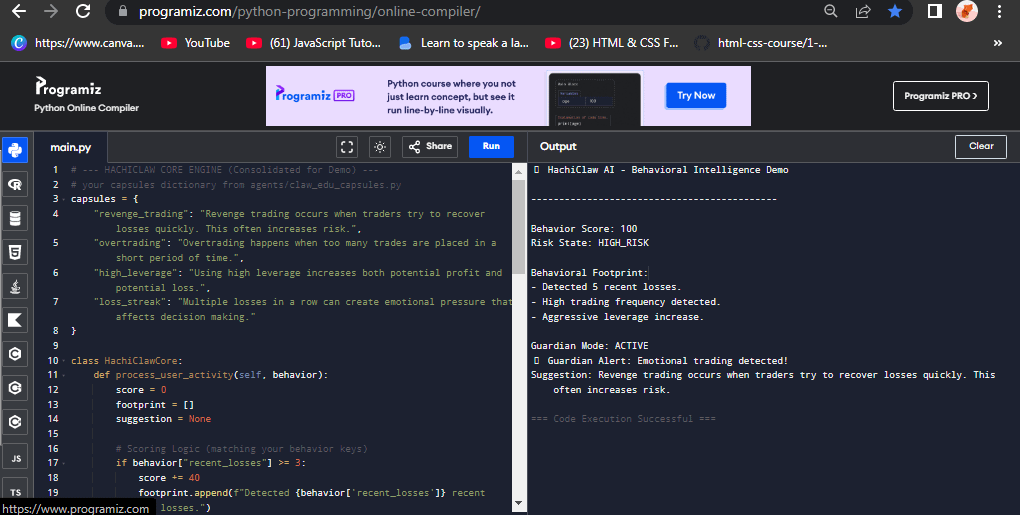Viewport: 1020px width, 515px height.
Task: Click the Try Now banner button
Action: click(x=696, y=96)
